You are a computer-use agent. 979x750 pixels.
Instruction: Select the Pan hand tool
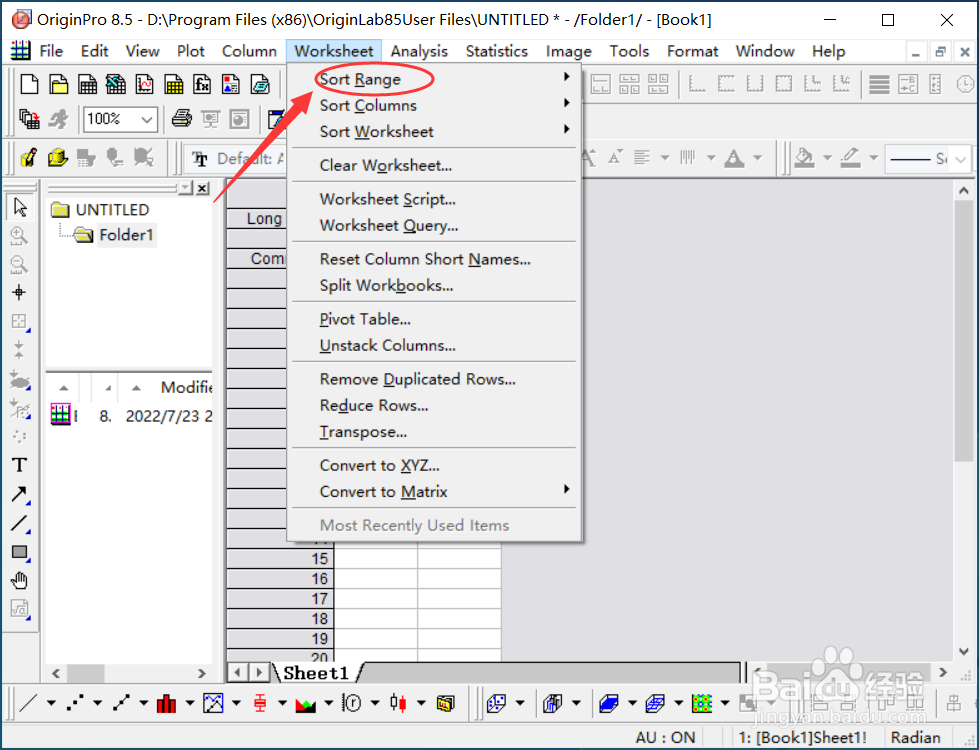click(x=19, y=581)
